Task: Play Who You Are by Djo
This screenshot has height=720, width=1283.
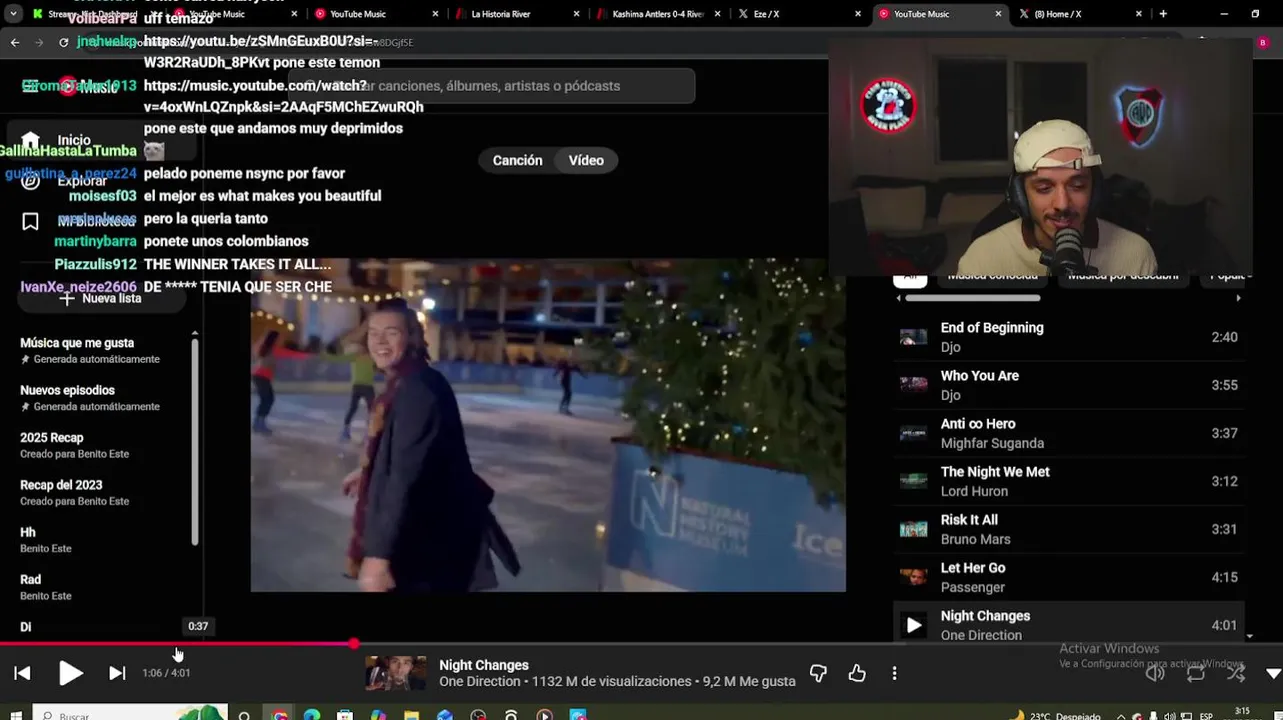Action: click(x=1068, y=385)
